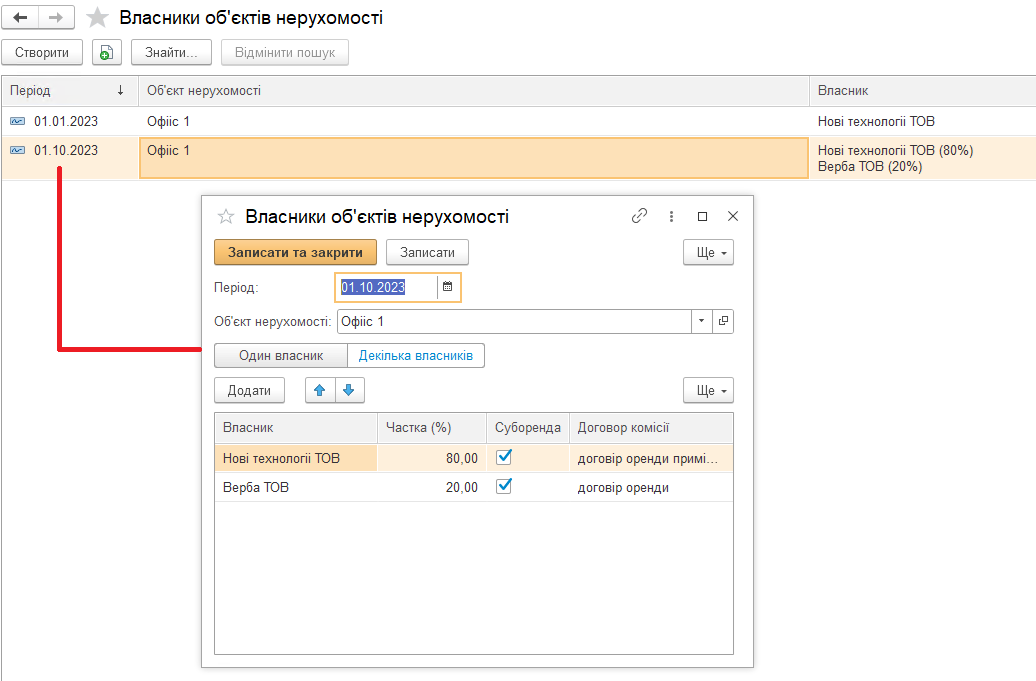Click the Знайти... button
Viewport: 1036px width, 681px height.
pyautogui.click(x=171, y=53)
